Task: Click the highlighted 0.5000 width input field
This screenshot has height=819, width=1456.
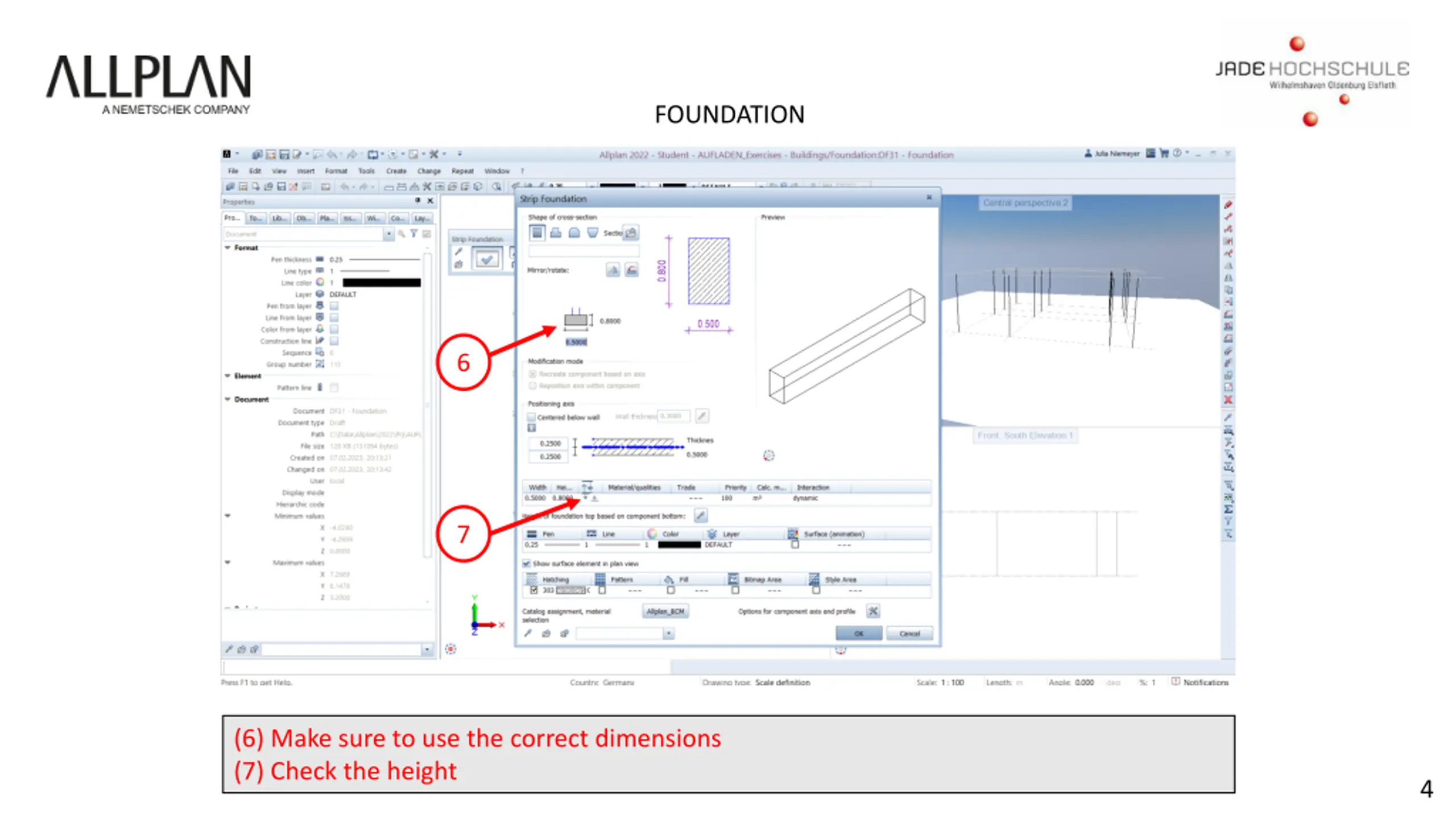Action: [576, 342]
